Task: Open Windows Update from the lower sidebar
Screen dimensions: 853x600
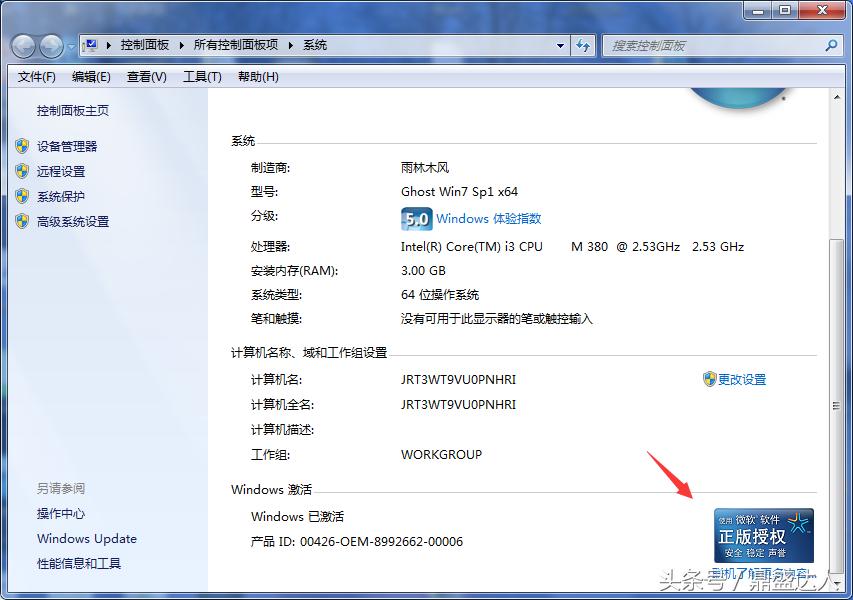Action: (86, 538)
